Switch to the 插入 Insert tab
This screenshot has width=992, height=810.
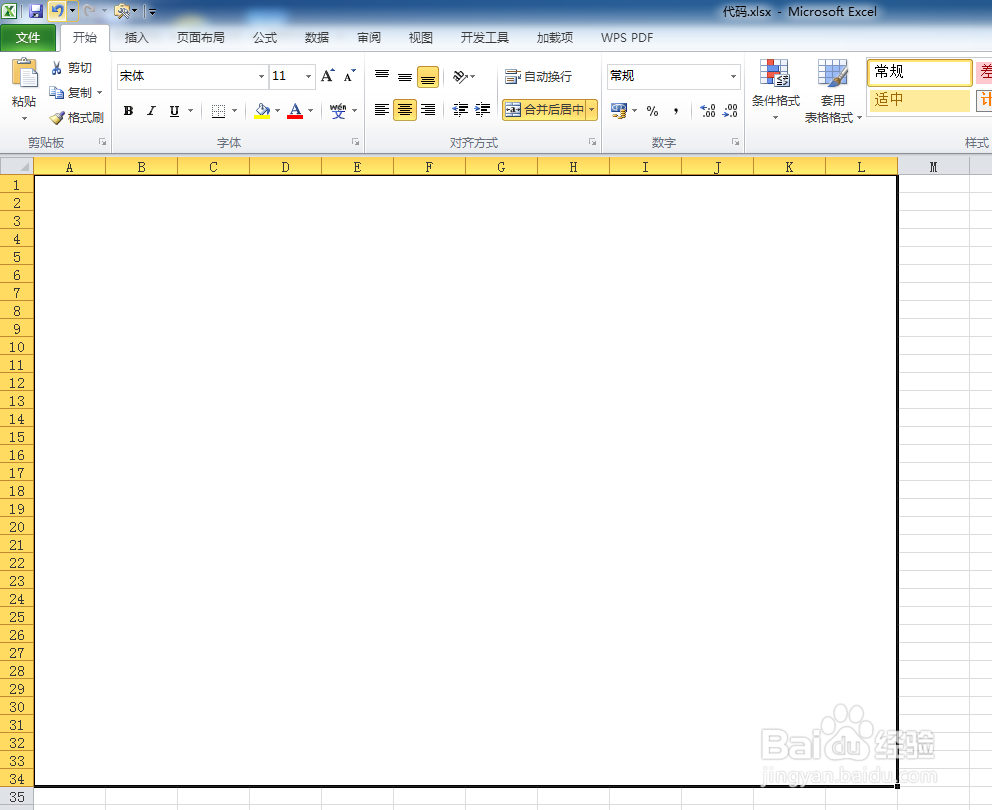[136, 38]
